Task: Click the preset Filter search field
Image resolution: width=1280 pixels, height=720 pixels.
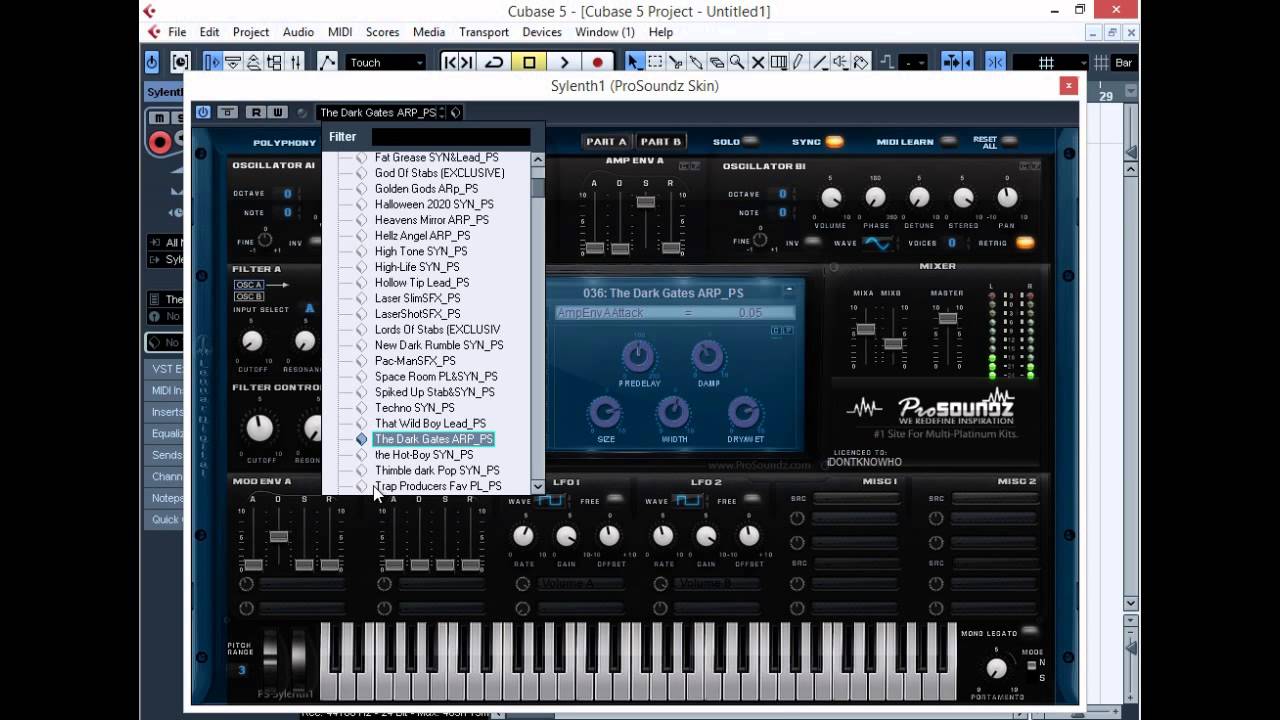Action: pos(450,137)
